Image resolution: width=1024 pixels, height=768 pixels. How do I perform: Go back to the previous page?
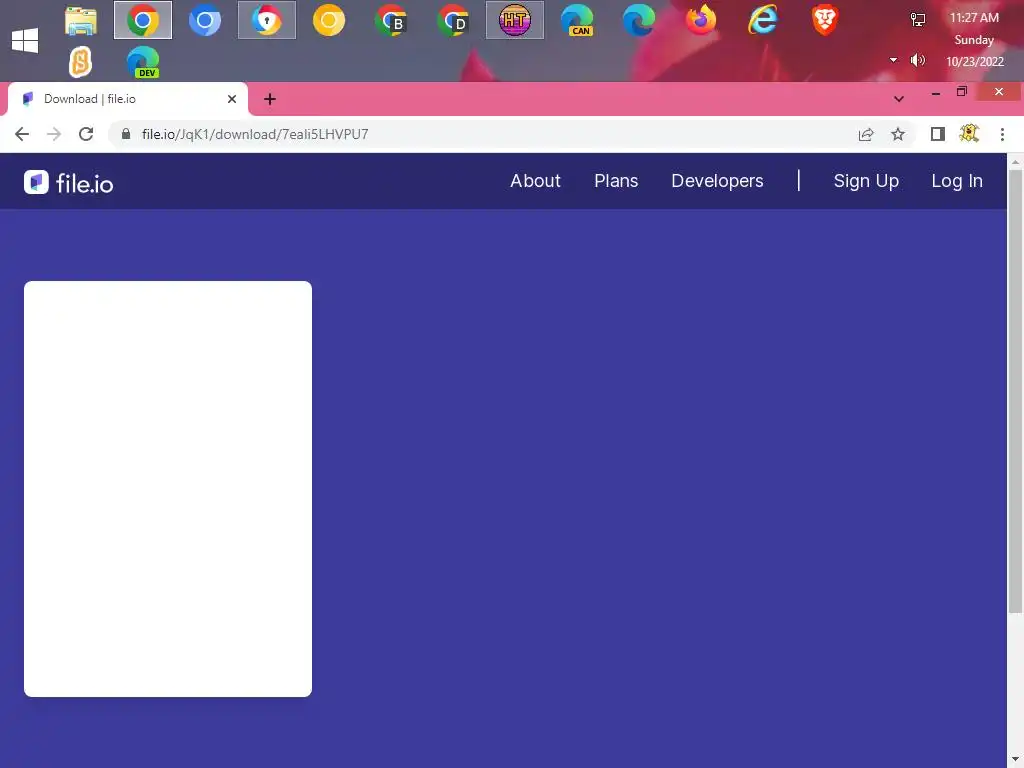(x=22, y=134)
